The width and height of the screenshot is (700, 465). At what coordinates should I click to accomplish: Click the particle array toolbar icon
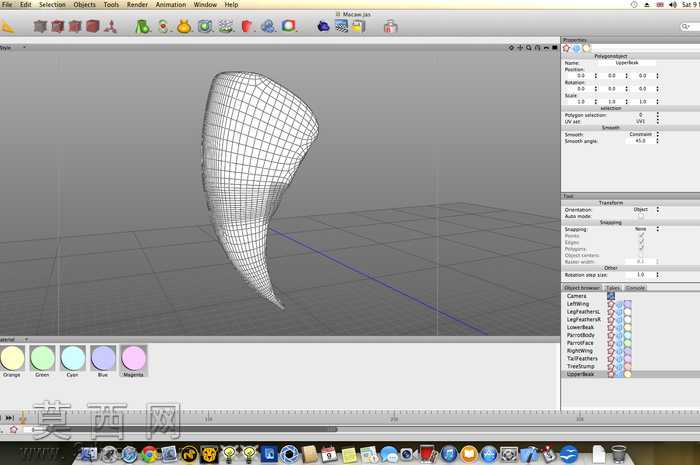click(x=226, y=26)
